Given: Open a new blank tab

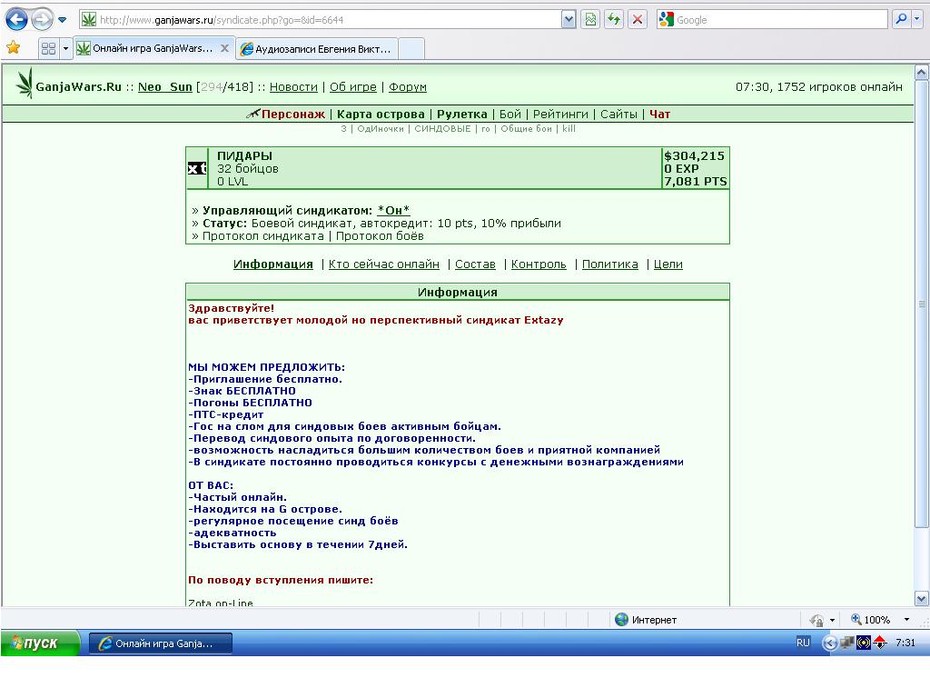Looking at the screenshot, I should (x=412, y=49).
